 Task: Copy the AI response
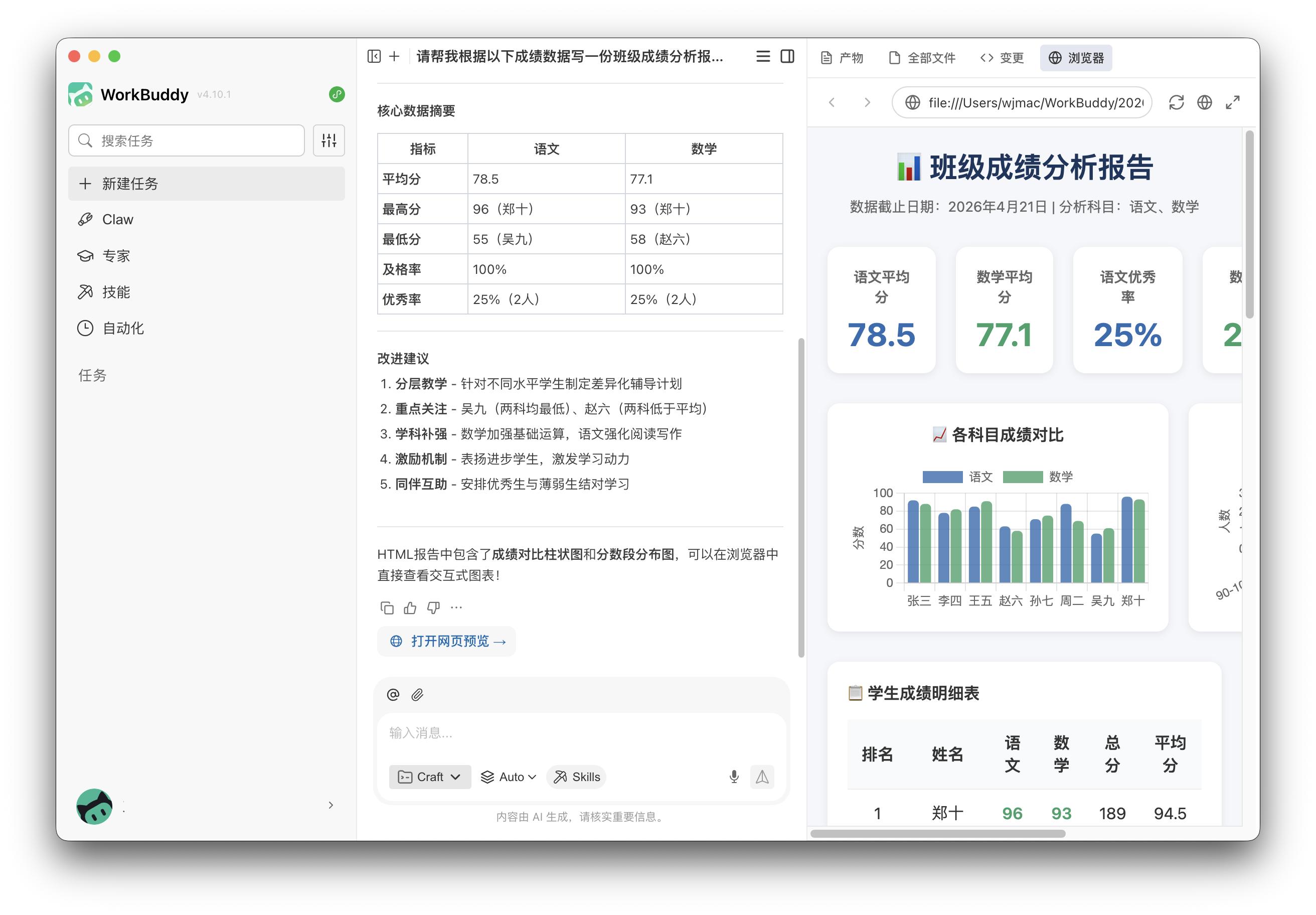tap(388, 607)
